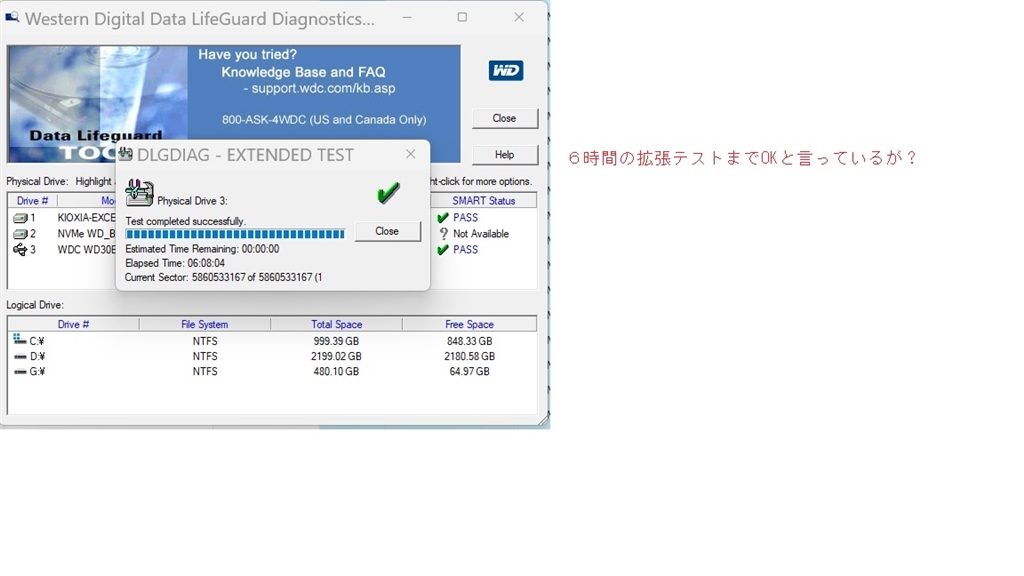Select the USB icon for drive 3

[20, 249]
